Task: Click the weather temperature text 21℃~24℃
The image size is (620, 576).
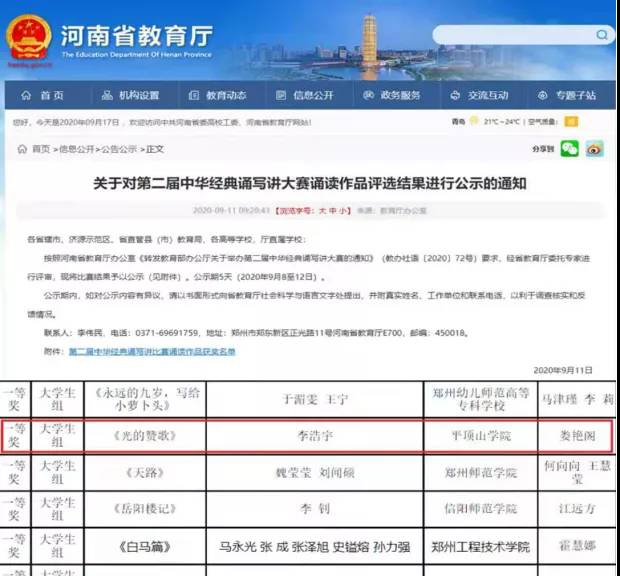Action: point(501,121)
